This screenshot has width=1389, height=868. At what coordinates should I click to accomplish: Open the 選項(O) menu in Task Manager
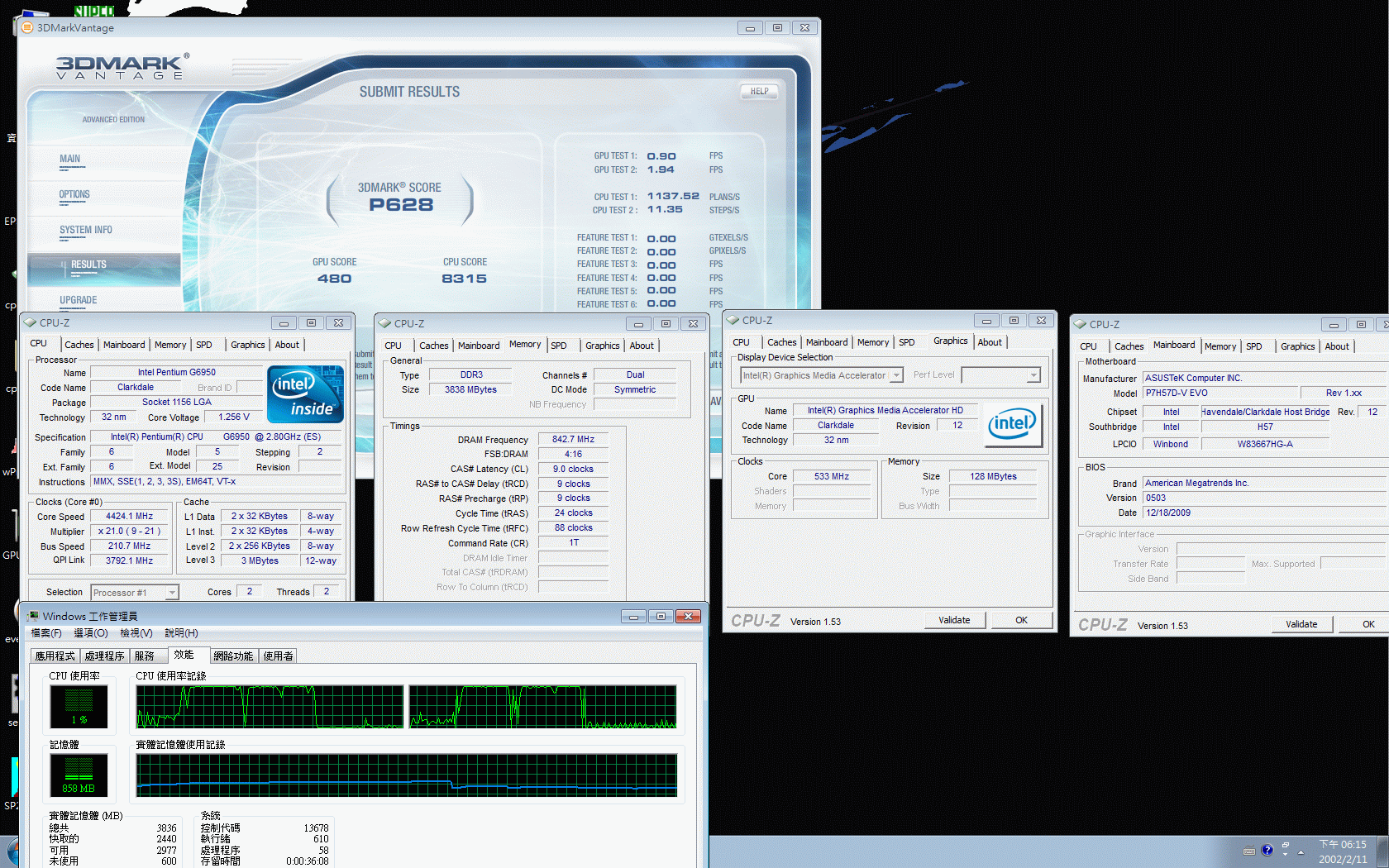[x=91, y=633]
